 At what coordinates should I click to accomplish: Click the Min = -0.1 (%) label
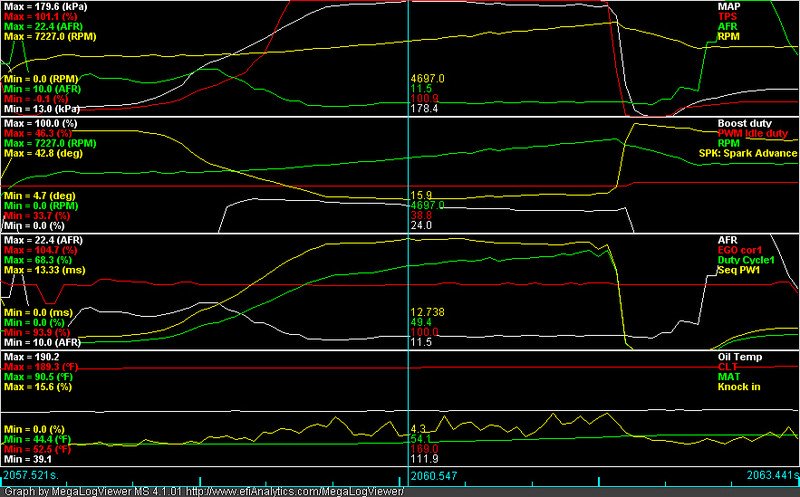coord(36,99)
